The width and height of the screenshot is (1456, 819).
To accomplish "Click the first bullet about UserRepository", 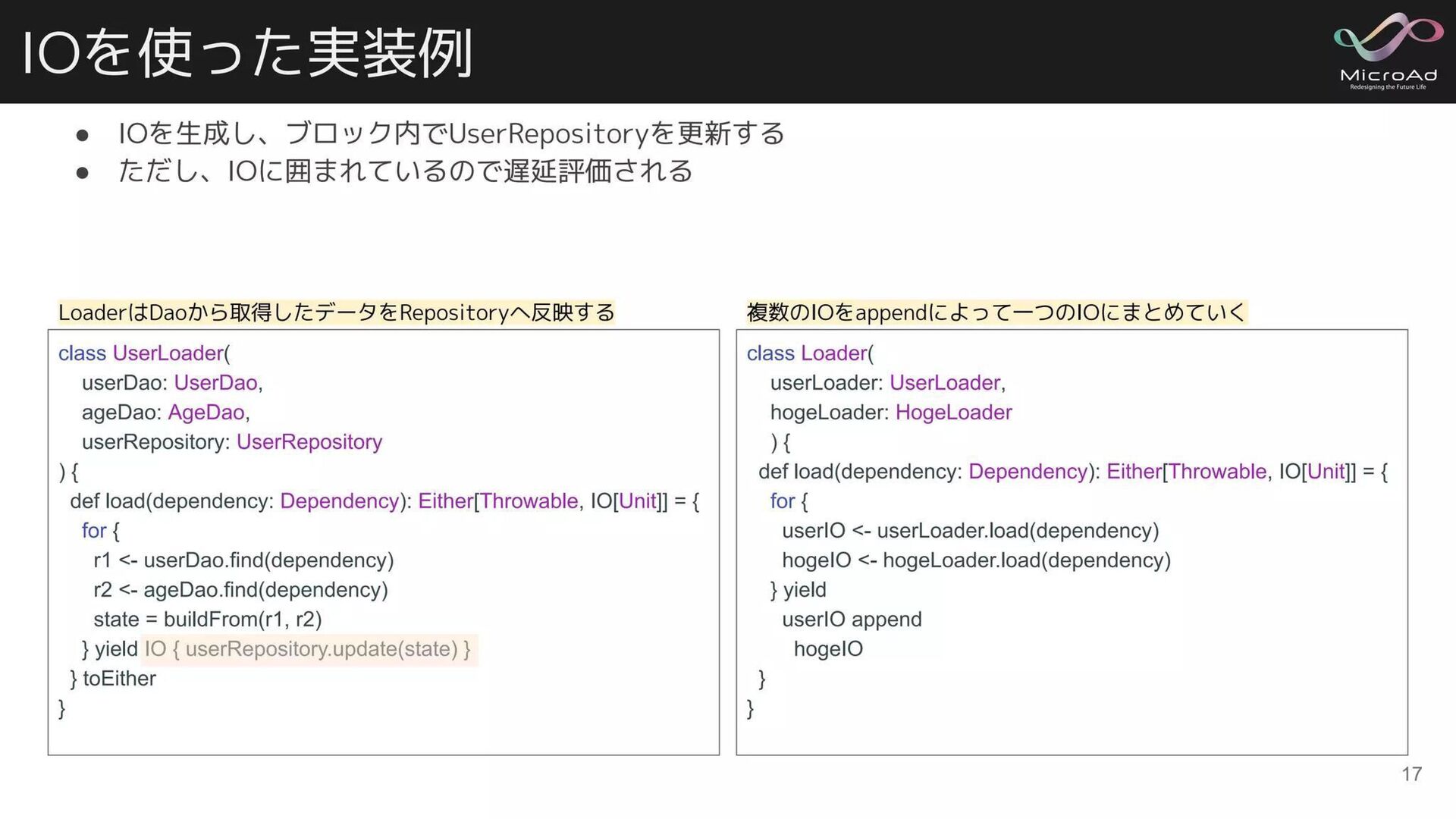I will [x=451, y=133].
